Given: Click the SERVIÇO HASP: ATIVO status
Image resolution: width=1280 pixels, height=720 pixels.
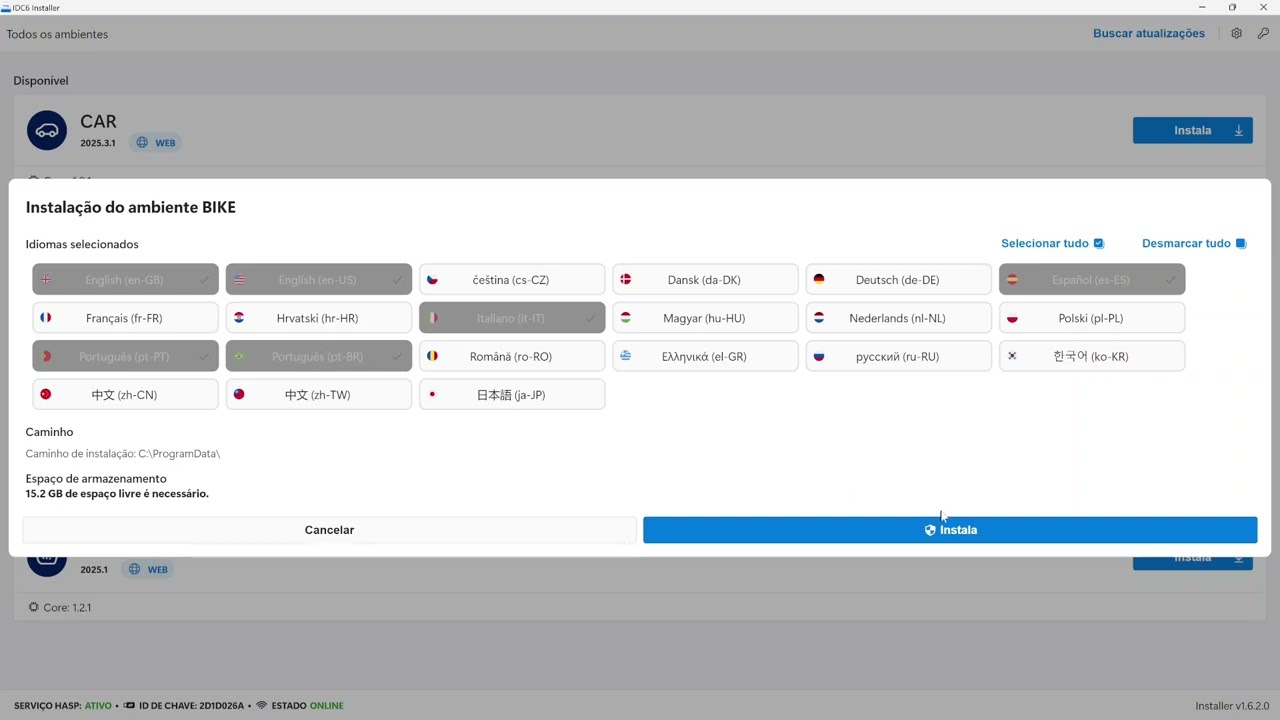Looking at the screenshot, I should [x=63, y=706].
